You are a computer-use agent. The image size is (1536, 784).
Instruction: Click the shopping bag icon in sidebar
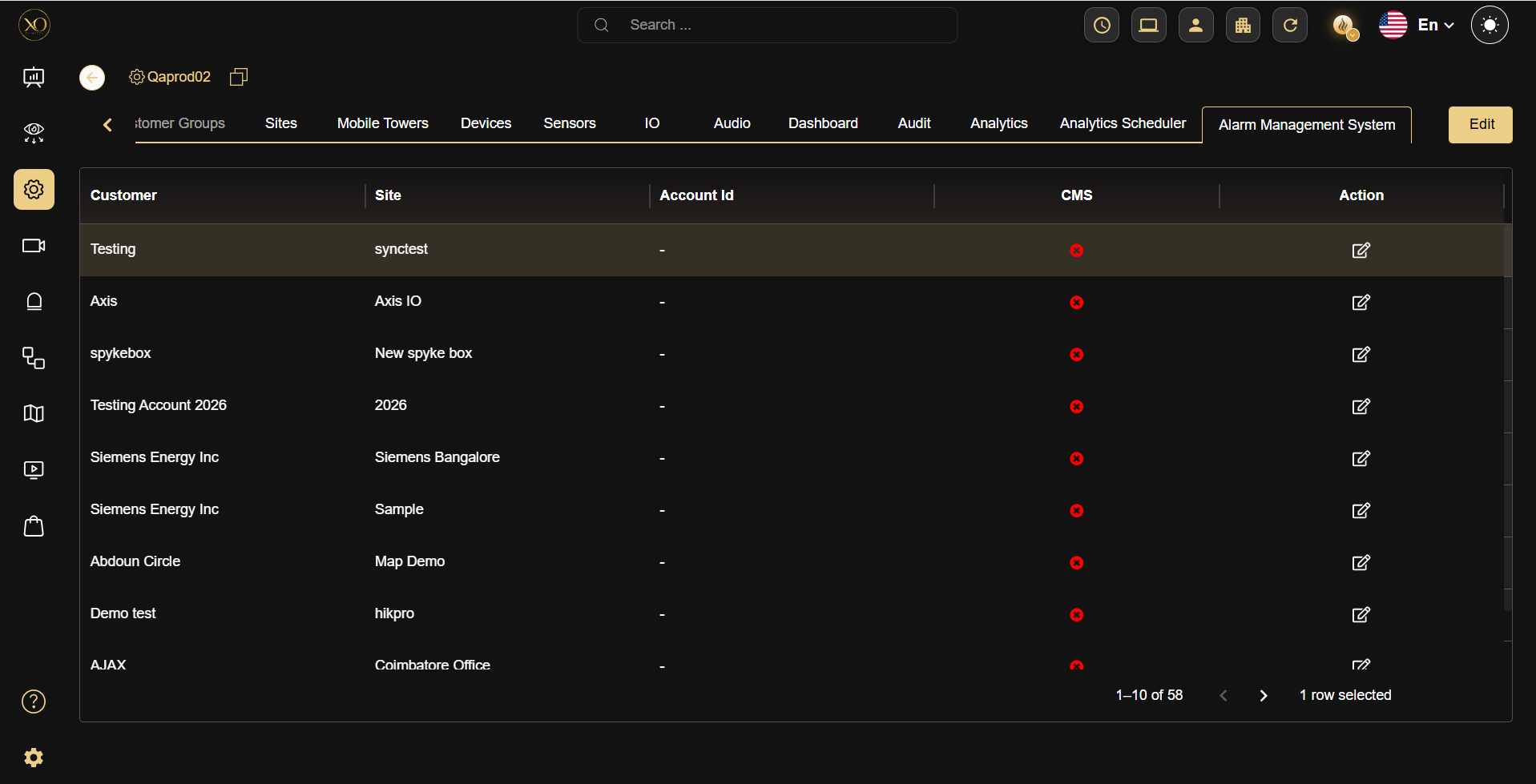(34, 526)
